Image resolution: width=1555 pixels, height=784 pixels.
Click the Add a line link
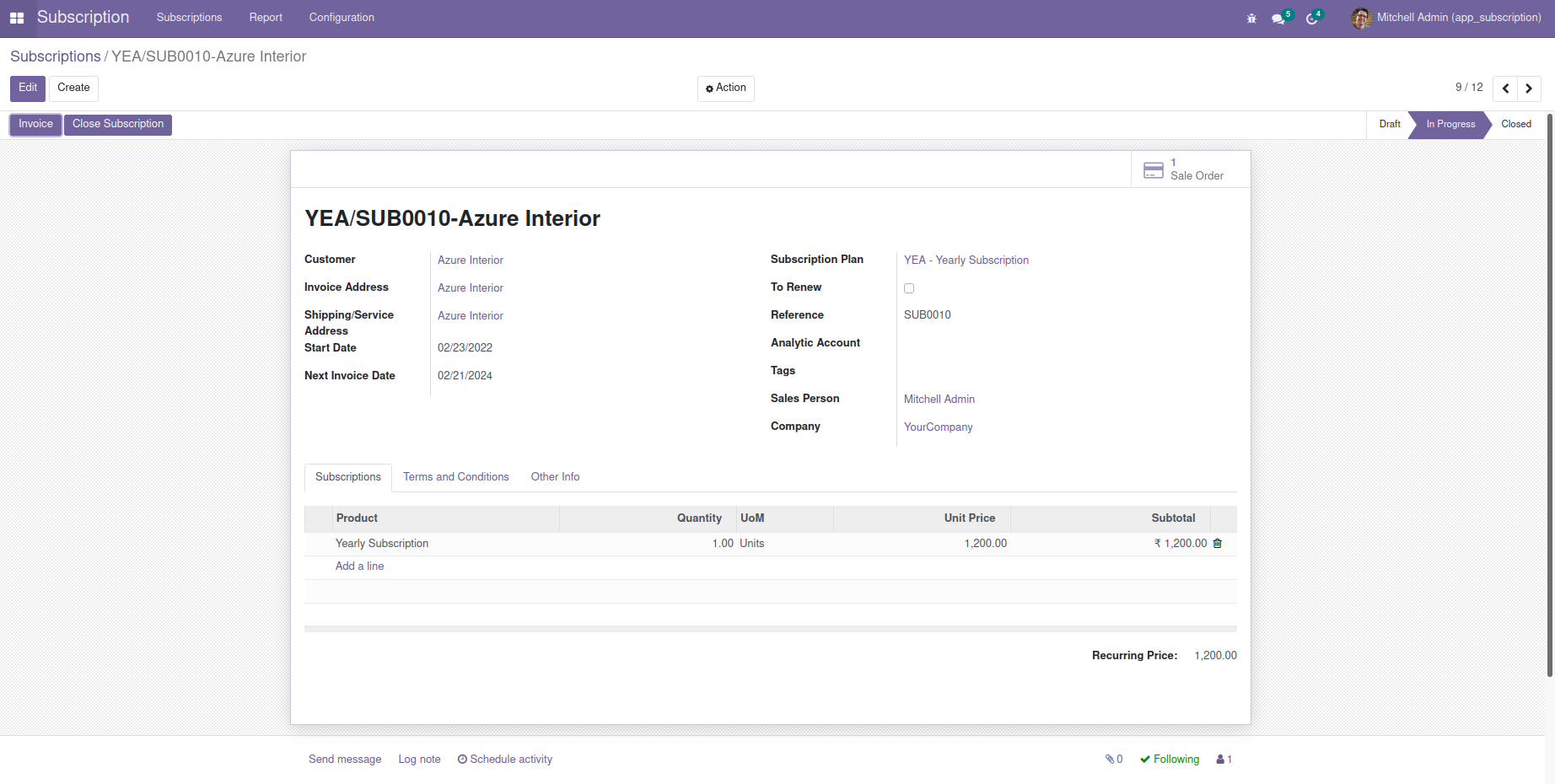pos(359,567)
